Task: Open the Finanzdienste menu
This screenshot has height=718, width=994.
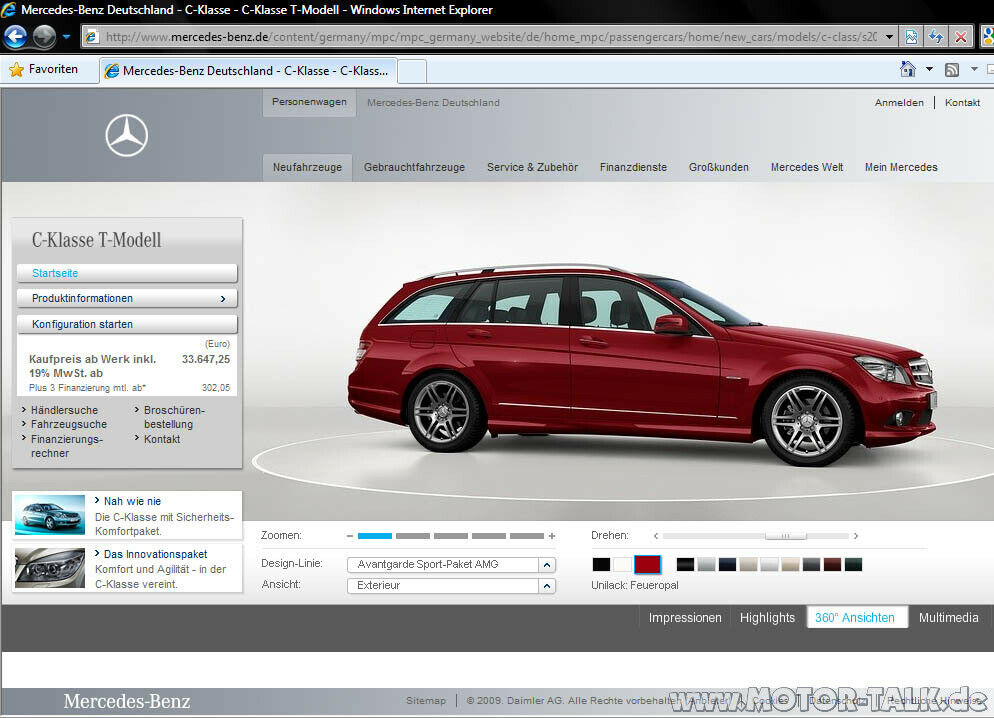Action: [x=633, y=167]
